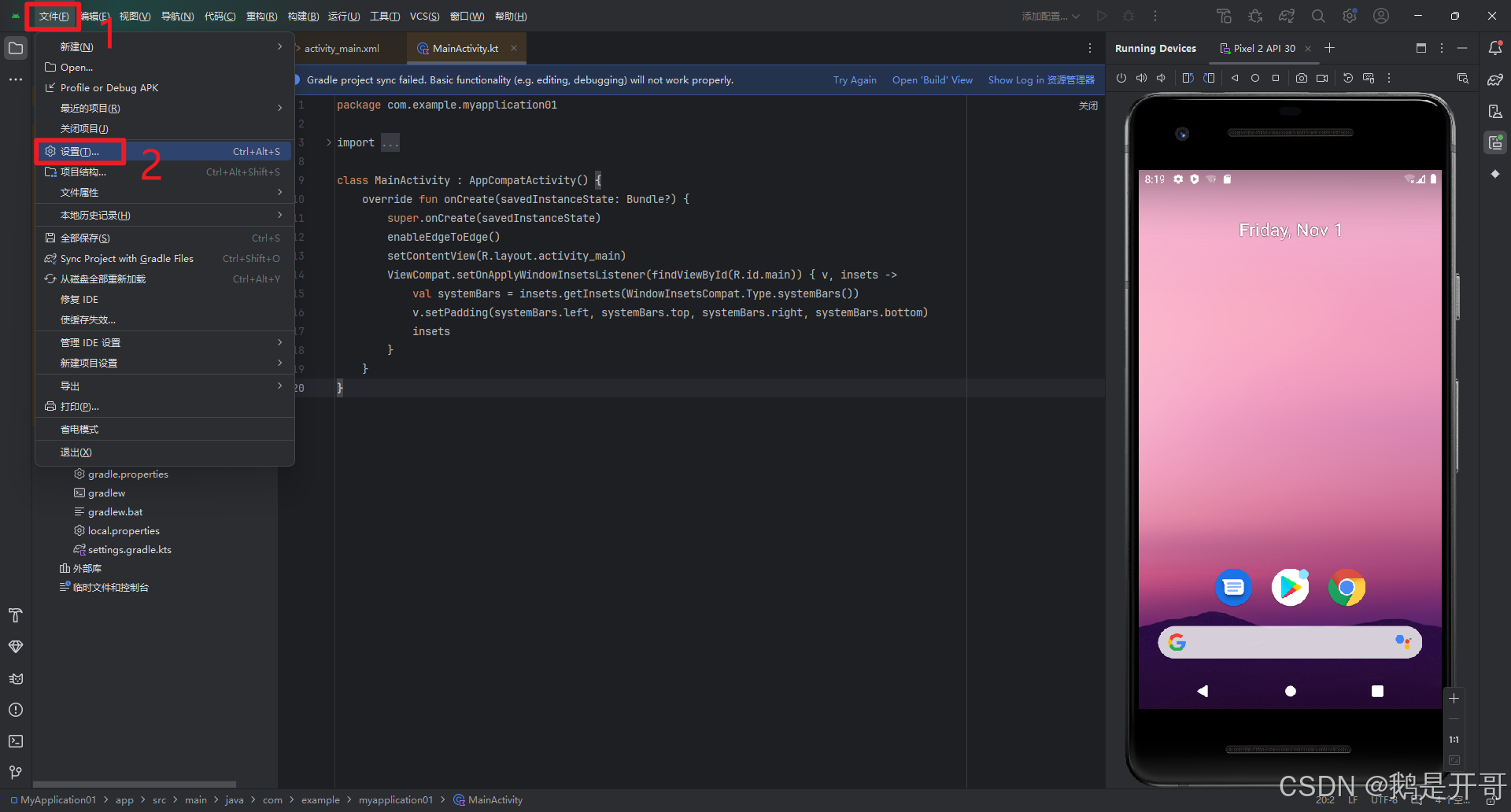Expand the folded import block in code
The image size is (1511, 812).
point(329,142)
